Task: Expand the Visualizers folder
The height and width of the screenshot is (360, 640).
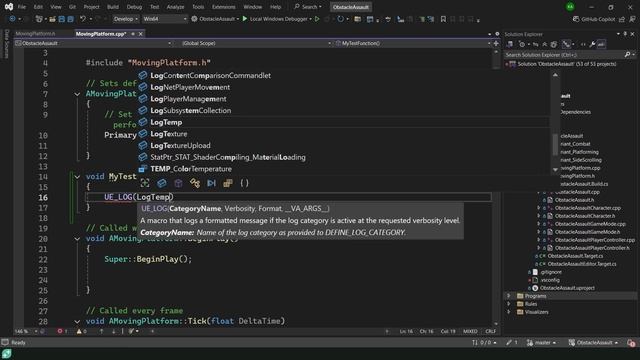Action: [509, 312]
